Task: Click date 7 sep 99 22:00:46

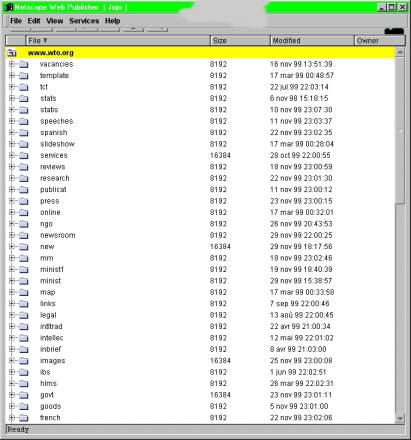Action: (299, 304)
